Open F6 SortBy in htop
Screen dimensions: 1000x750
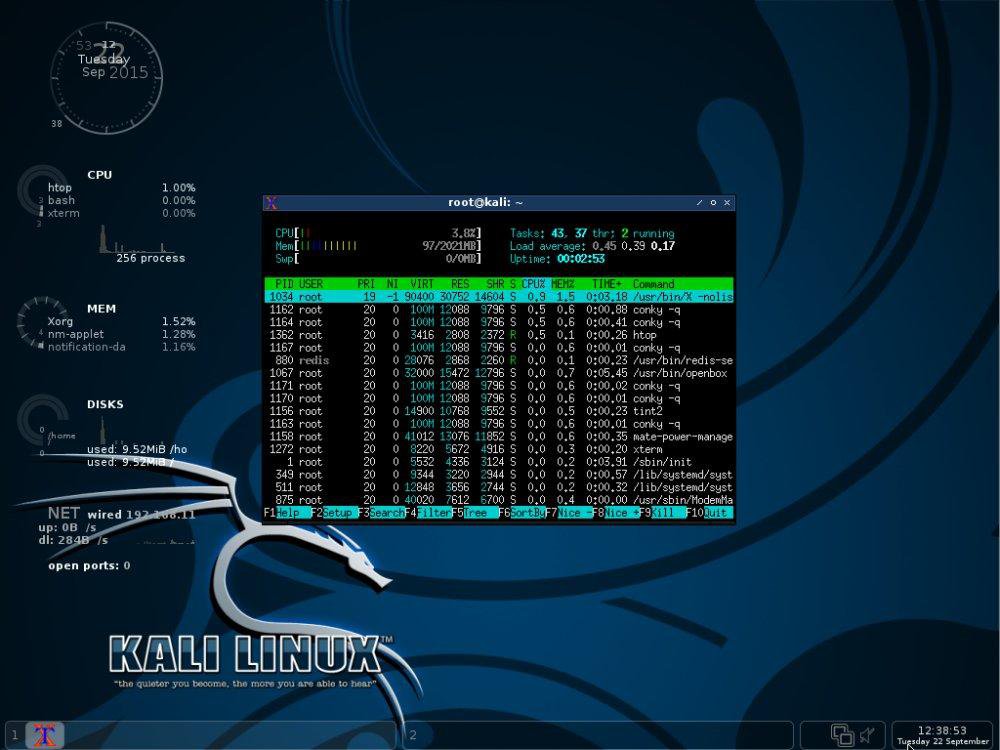[x=522, y=513]
